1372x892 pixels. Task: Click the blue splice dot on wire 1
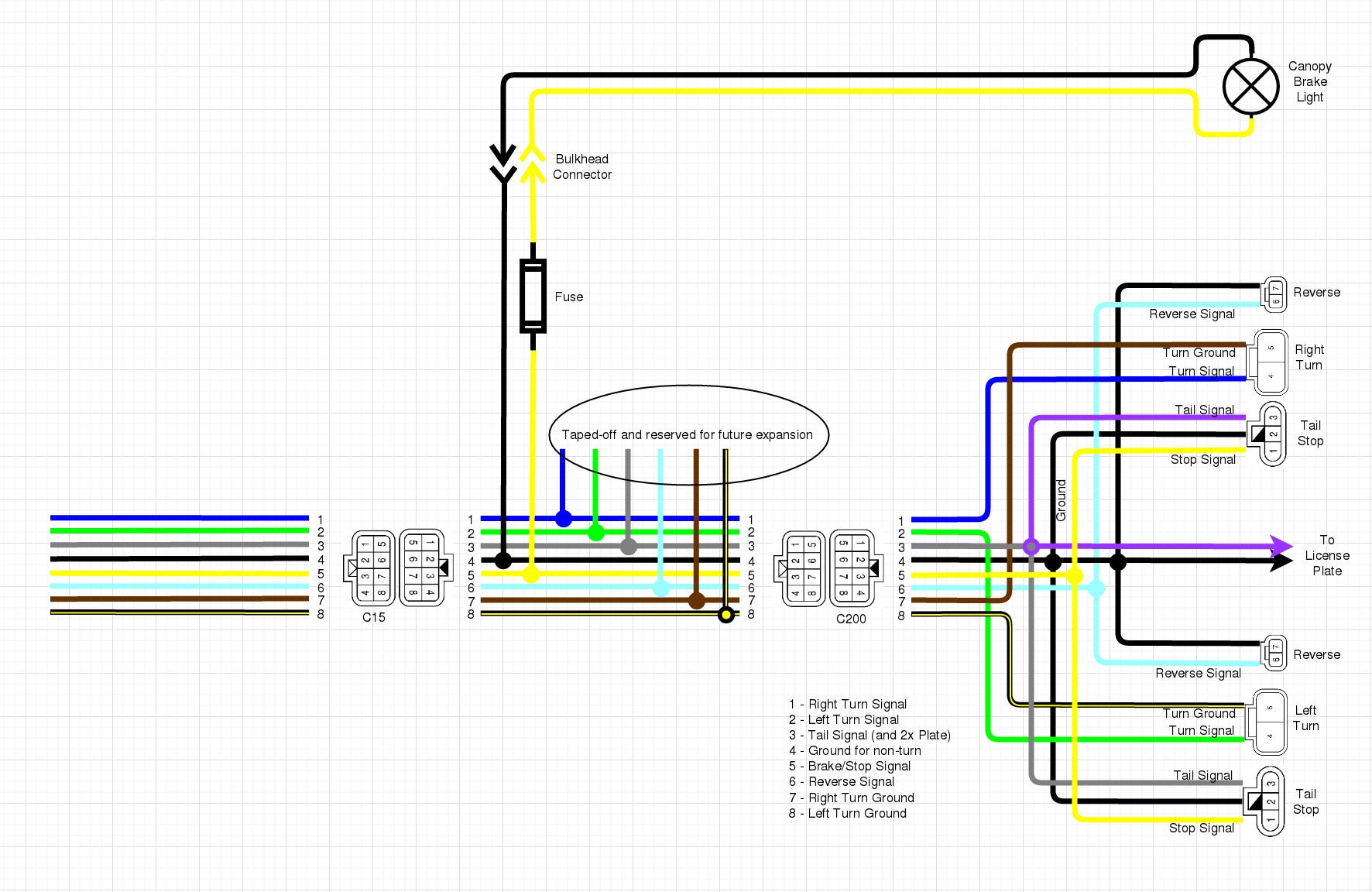(x=564, y=519)
